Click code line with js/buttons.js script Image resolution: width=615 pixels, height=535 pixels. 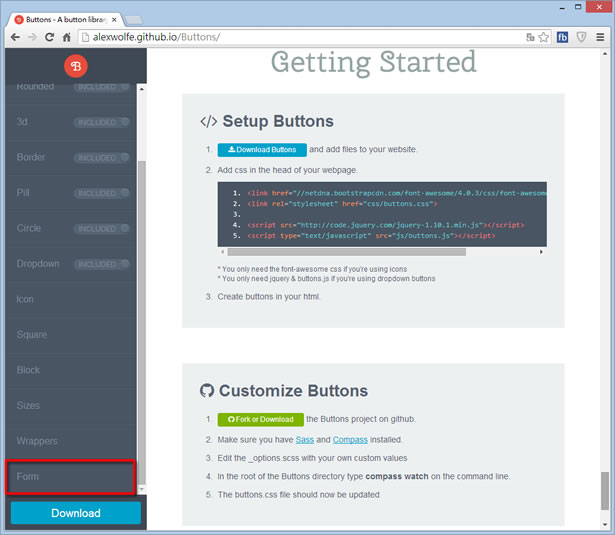point(371,236)
